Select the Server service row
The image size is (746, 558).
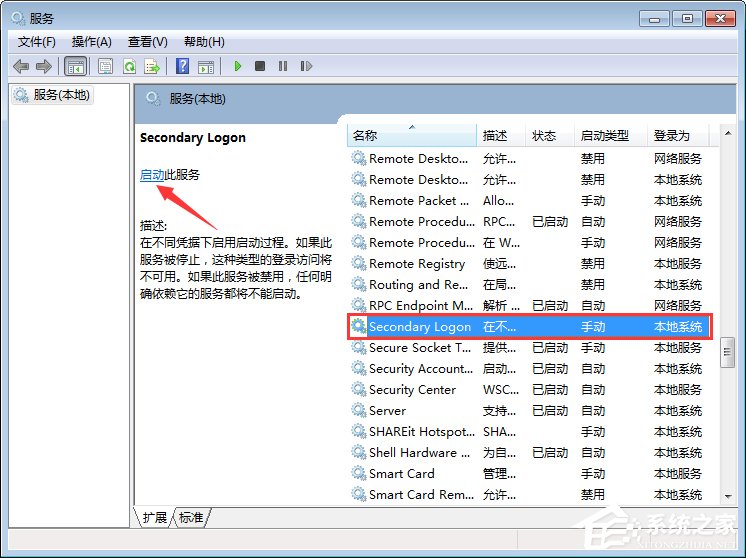tap(530, 411)
